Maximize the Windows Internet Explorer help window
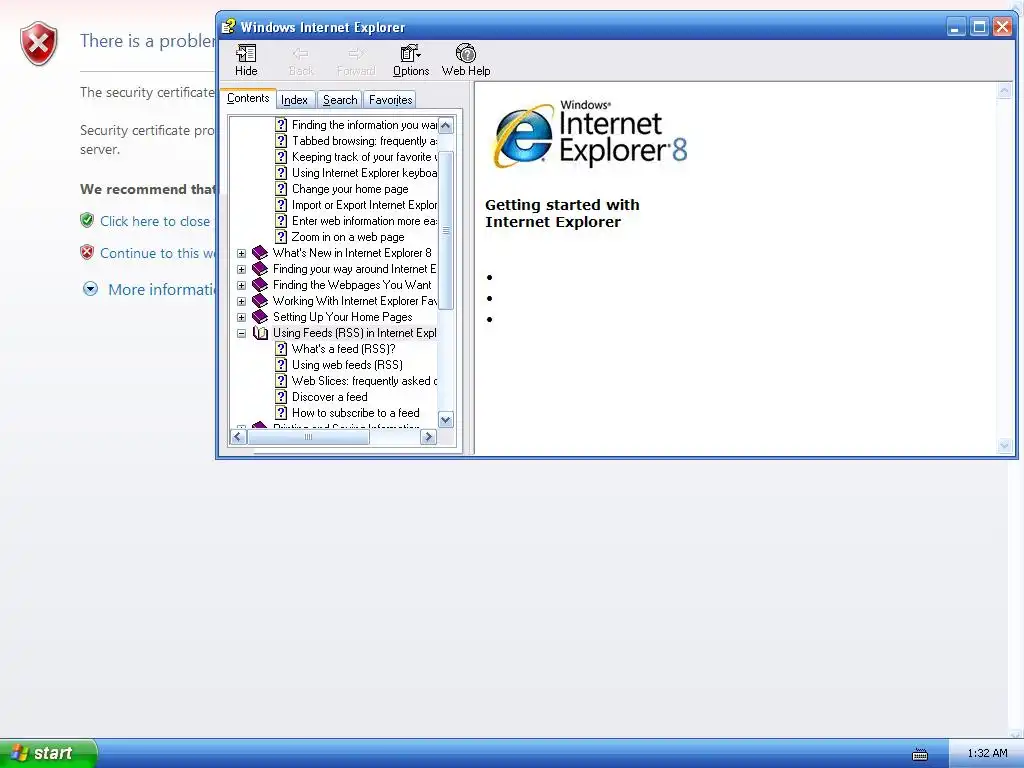Image resolution: width=1024 pixels, height=768 pixels. coord(979,27)
